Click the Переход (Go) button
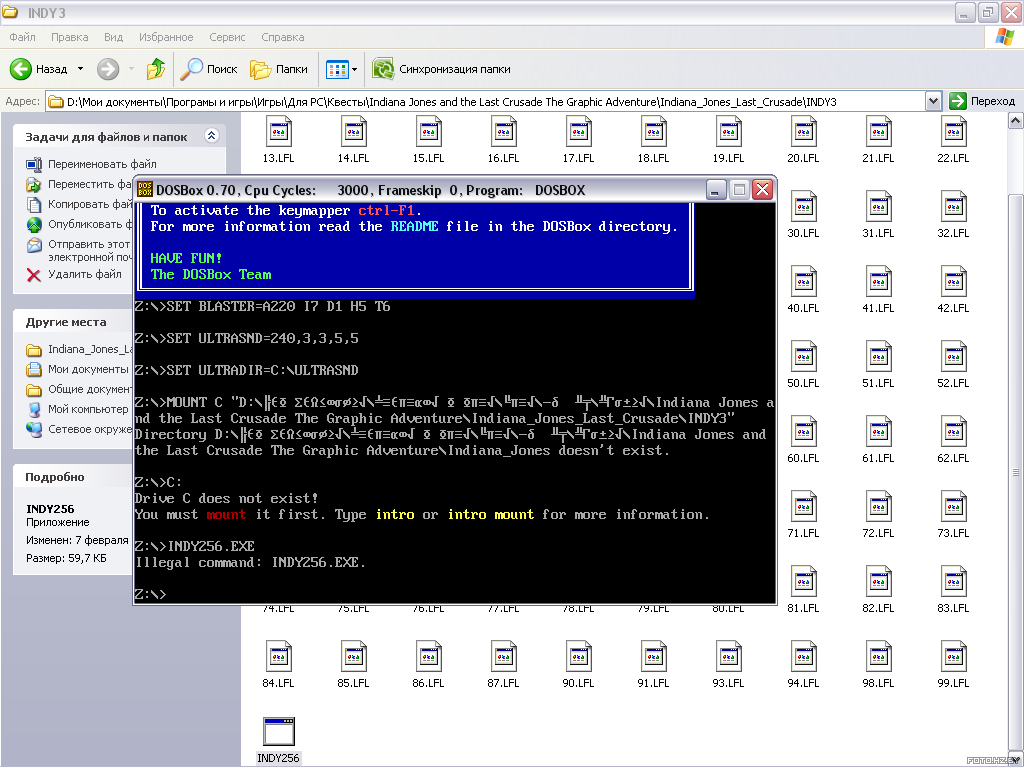 pyautogui.click(x=982, y=101)
